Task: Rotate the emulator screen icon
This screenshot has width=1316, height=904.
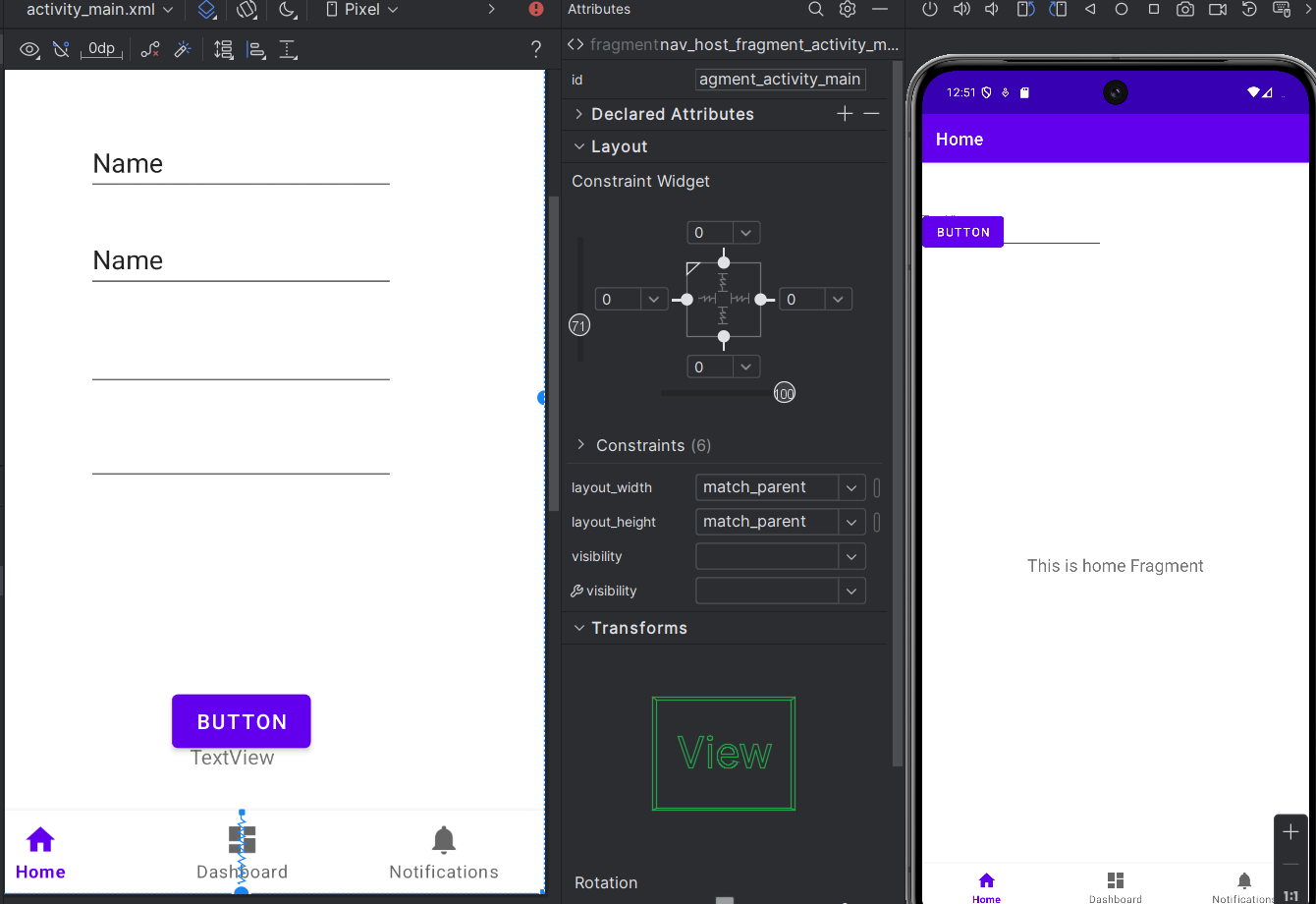Action: pos(1025,9)
